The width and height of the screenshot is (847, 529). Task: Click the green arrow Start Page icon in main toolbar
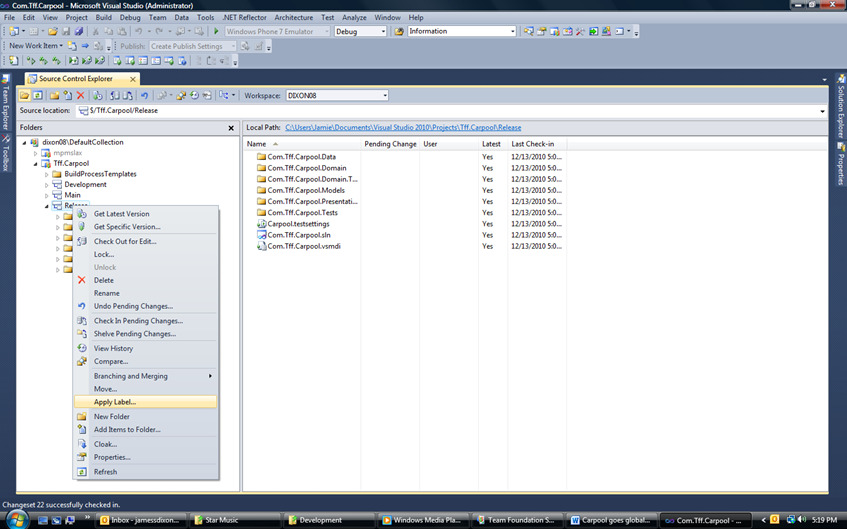click(x=593, y=31)
